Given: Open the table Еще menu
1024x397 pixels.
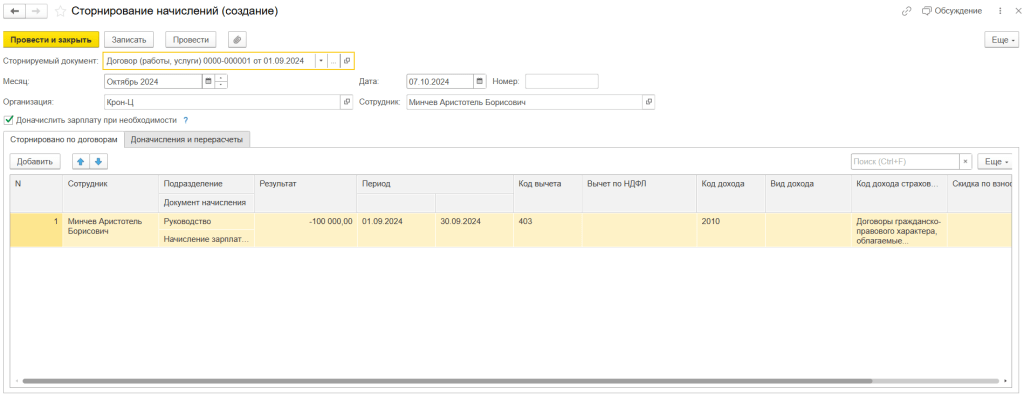Looking at the screenshot, I should (995, 161).
